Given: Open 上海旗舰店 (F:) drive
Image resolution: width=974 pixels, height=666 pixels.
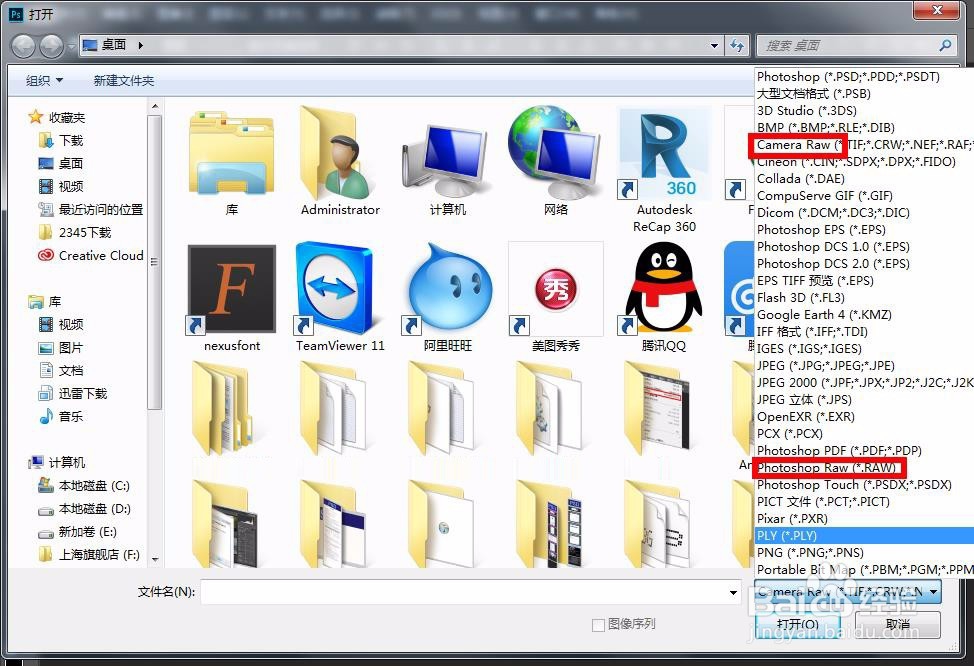Looking at the screenshot, I should [x=89, y=555].
